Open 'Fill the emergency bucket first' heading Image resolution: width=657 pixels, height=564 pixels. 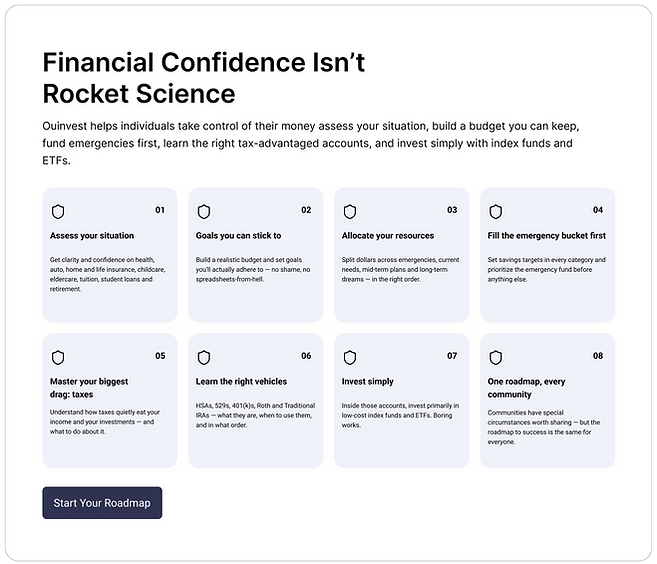(547, 235)
